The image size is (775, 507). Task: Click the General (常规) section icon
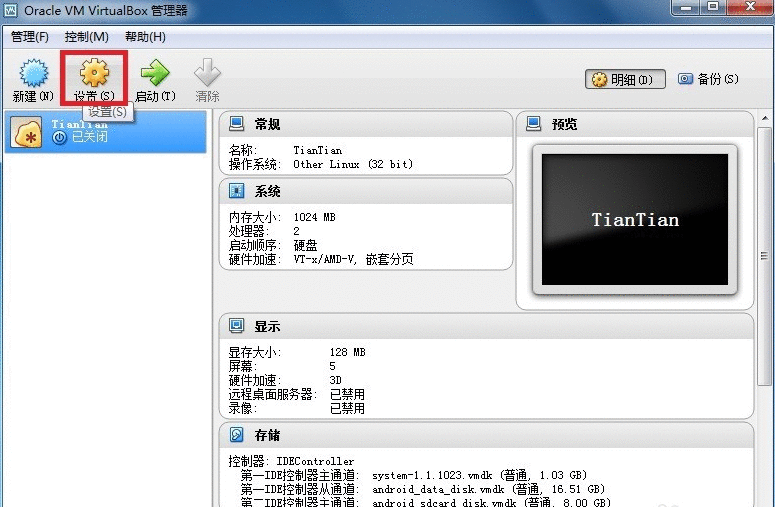(237, 124)
